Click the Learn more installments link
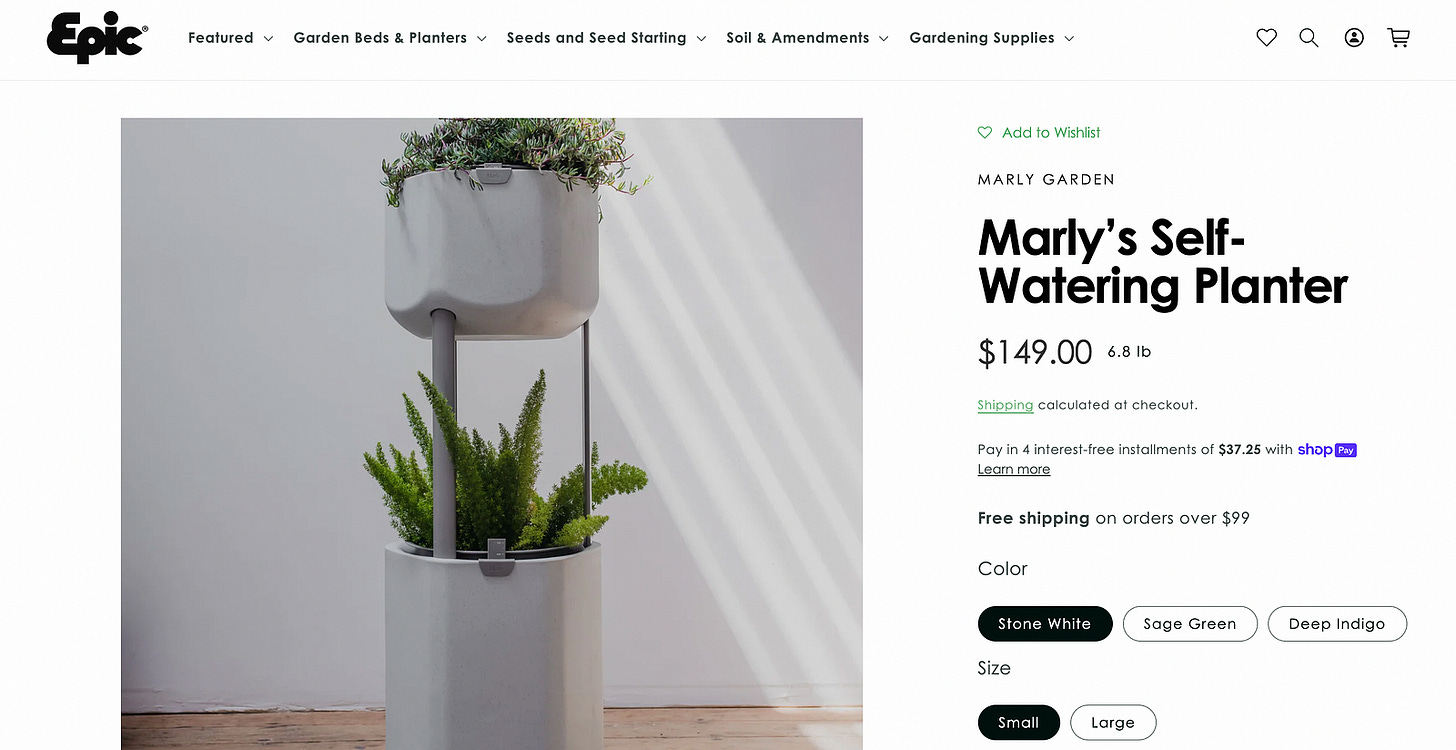1456x750 pixels. 1014,469
